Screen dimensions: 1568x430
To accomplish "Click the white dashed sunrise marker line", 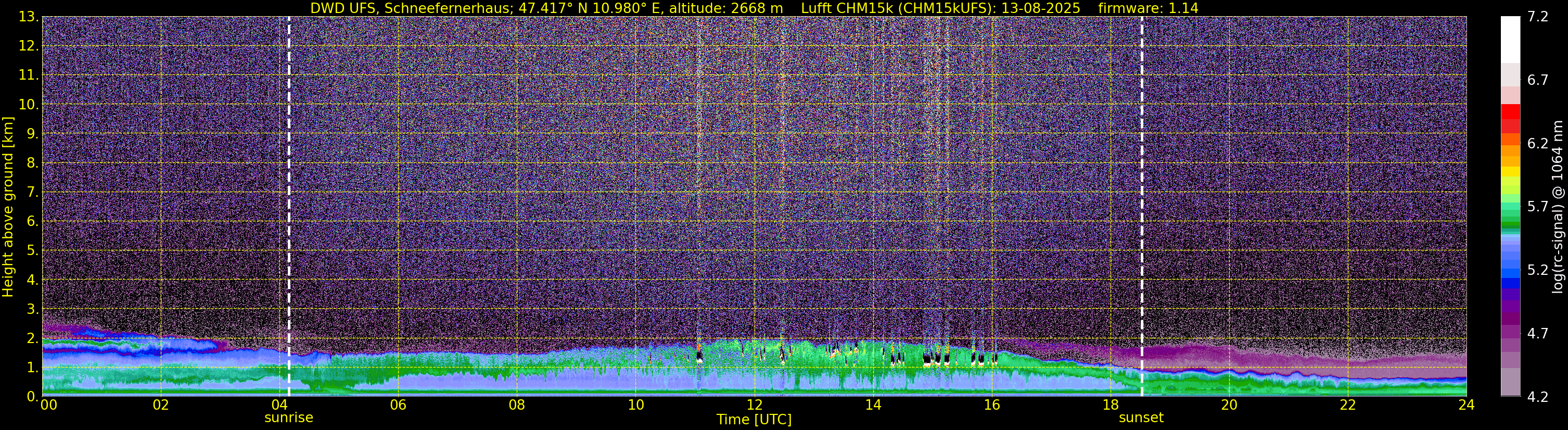I will [288, 206].
